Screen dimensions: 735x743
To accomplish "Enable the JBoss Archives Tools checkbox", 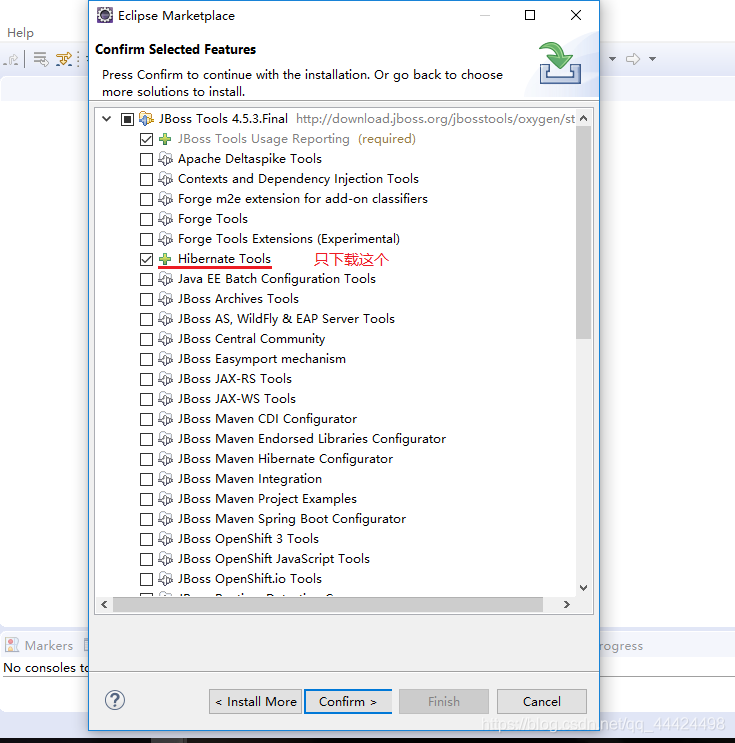I will [x=146, y=299].
